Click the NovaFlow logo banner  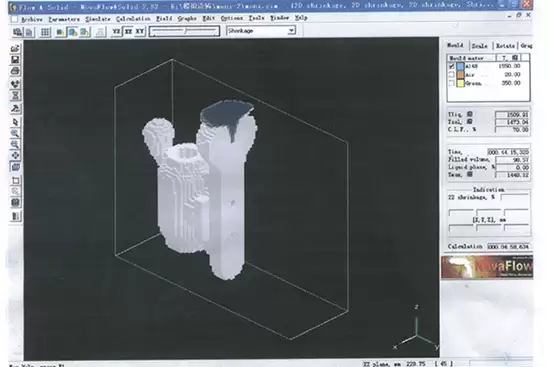(x=487, y=267)
